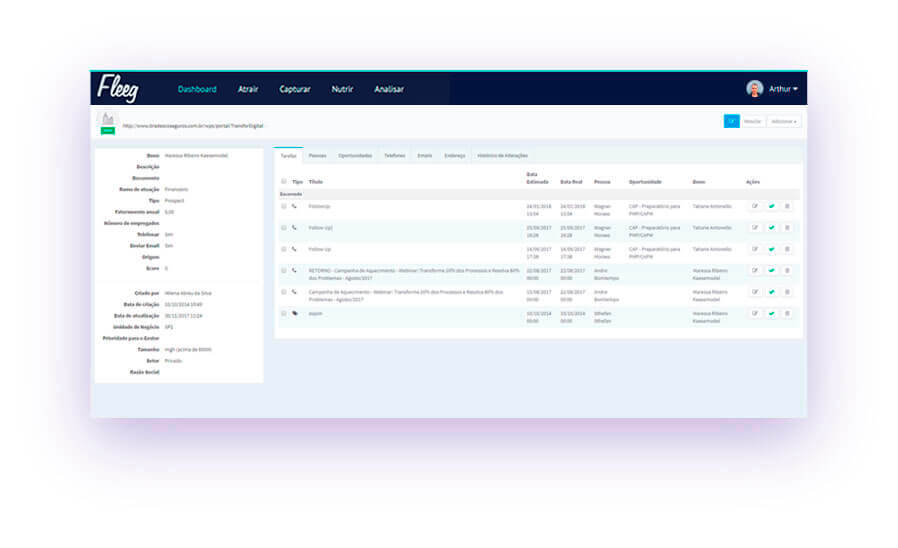This screenshot has height=548, width=898.
Task: Click the Encerrada group row label
Action: (x=291, y=194)
